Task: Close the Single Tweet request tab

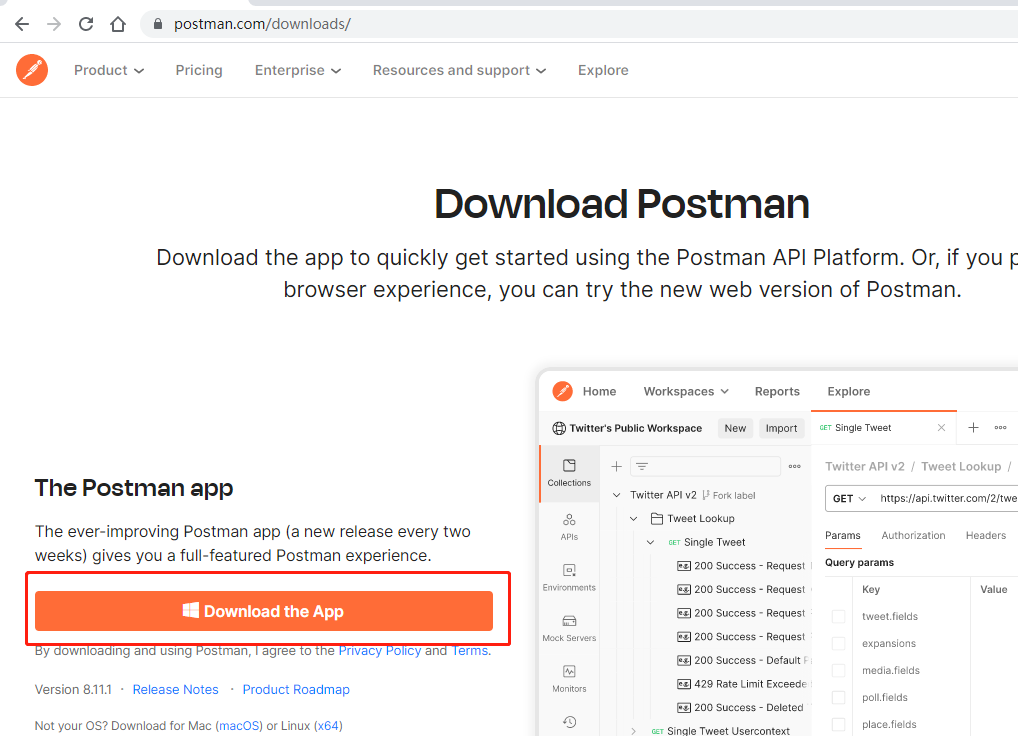Action: [941, 428]
